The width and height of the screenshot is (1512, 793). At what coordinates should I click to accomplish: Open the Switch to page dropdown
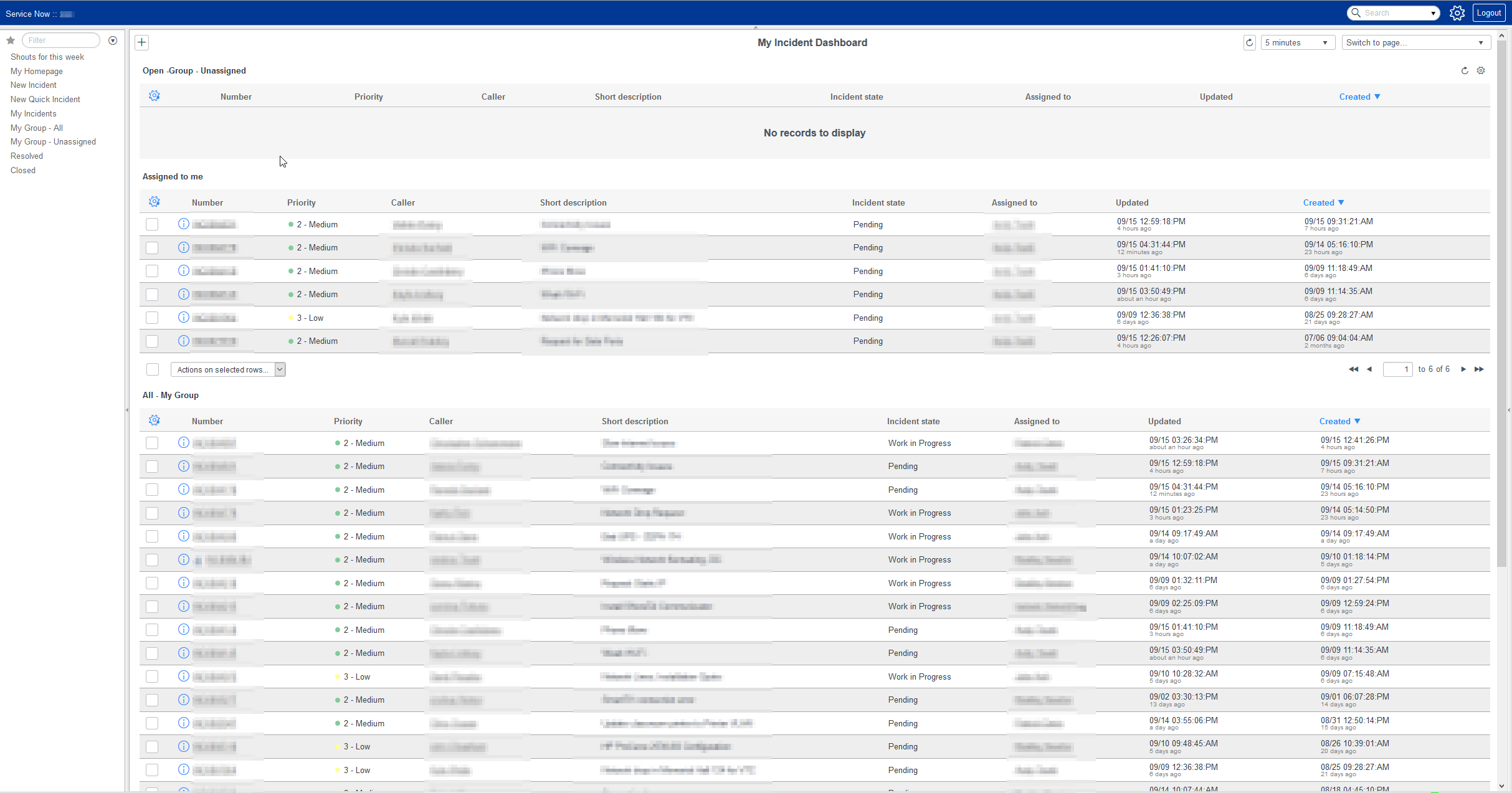coord(1415,42)
